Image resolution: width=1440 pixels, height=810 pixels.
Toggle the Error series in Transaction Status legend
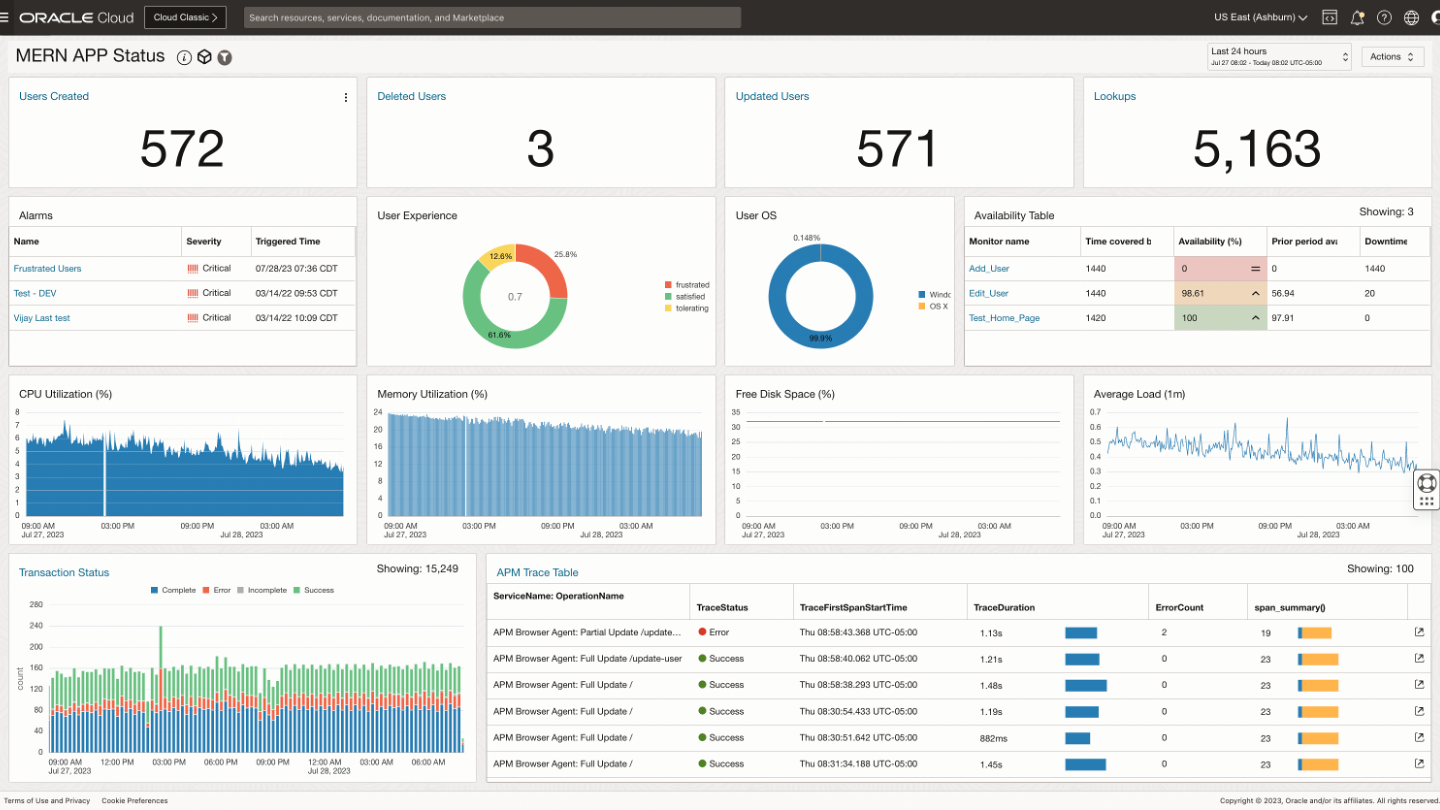click(218, 590)
